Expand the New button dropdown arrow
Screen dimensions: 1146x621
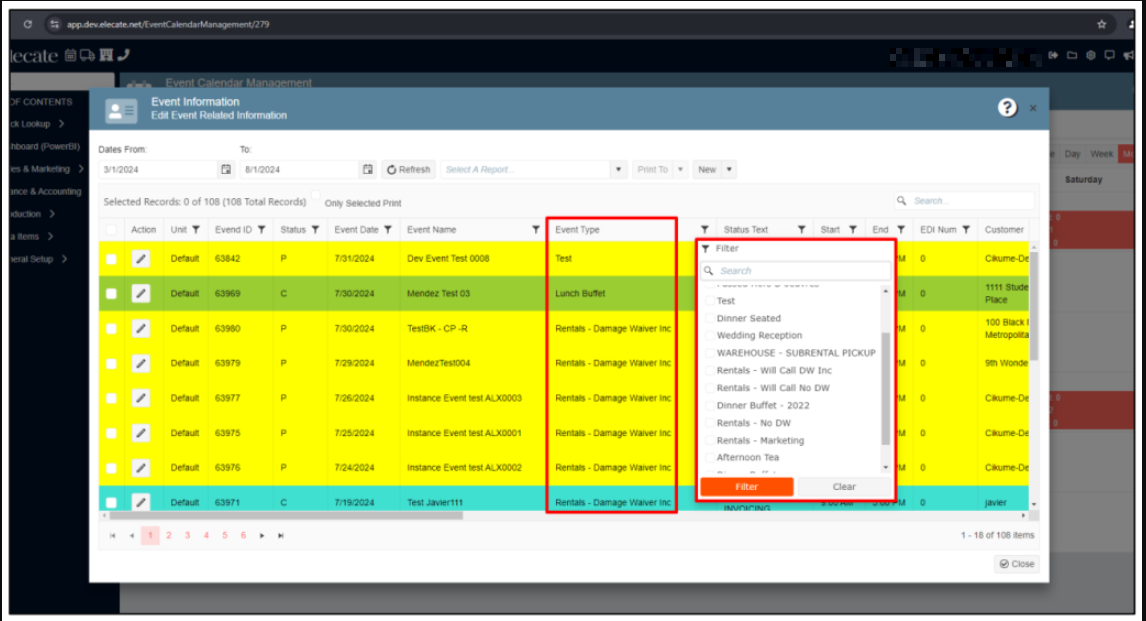pos(729,170)
